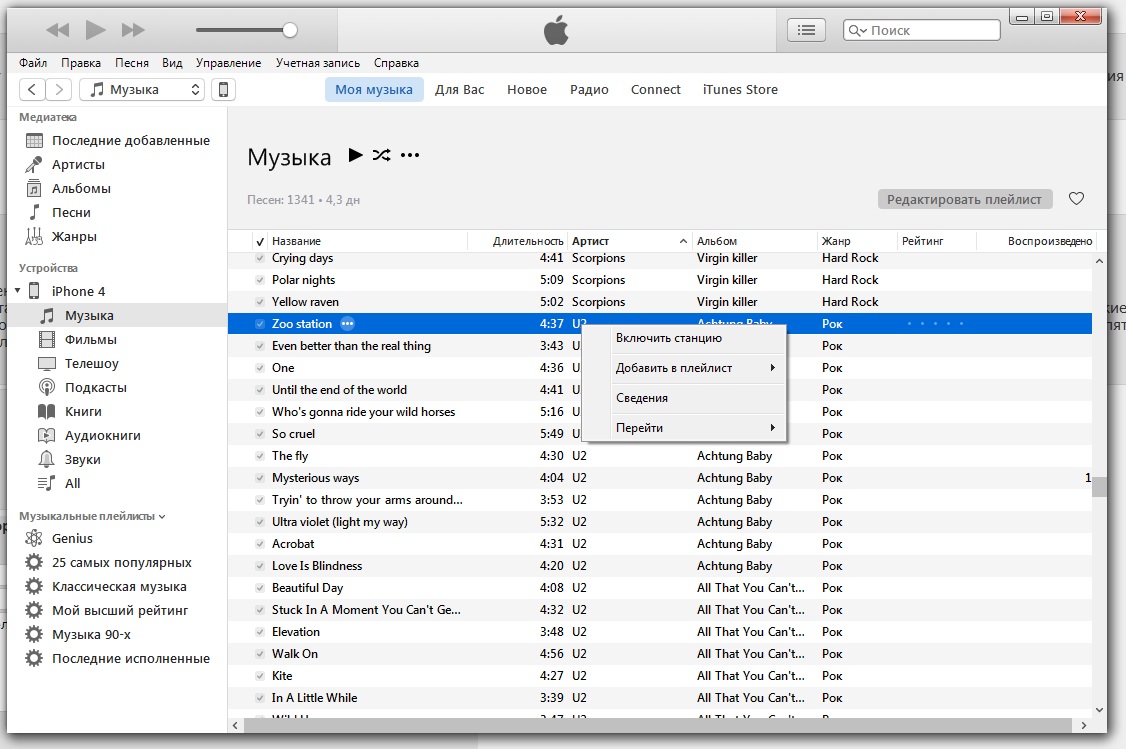Select Книги under iPhone 4
1126x749 pixels.
[x=83, y=411]
